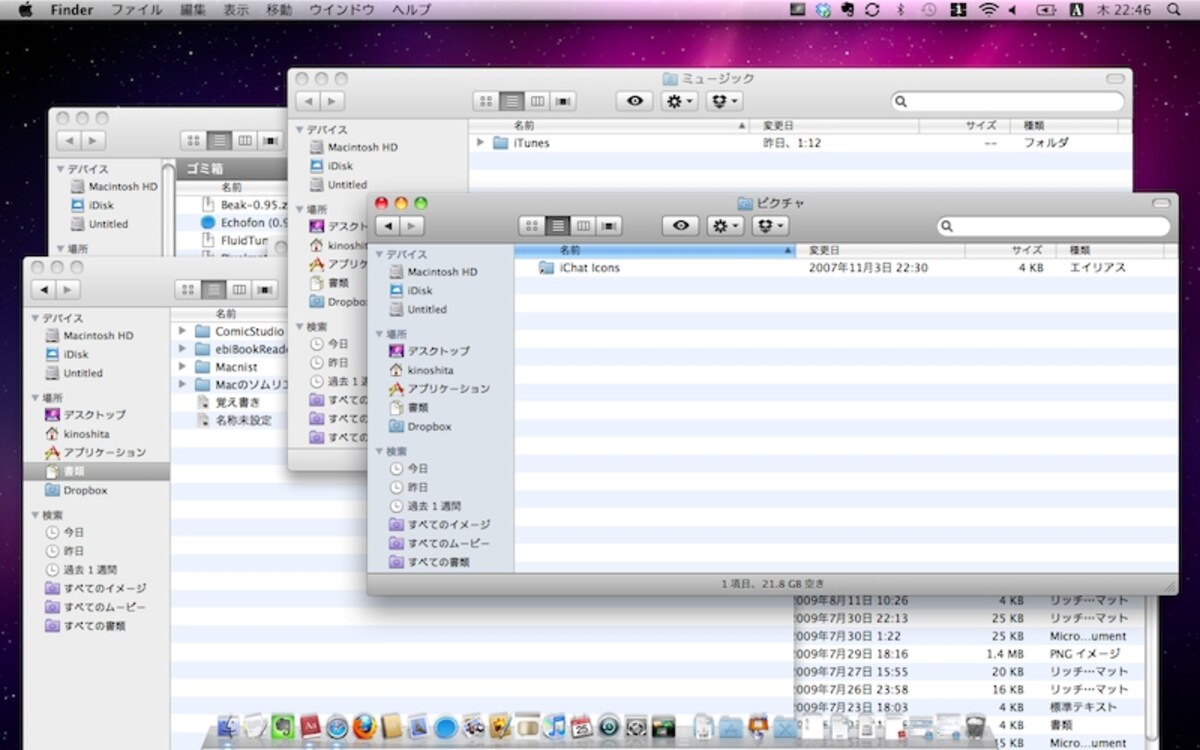Collapse デバイス section in ピクチャ sidebar
Viewport: 1200px width, 750px height.
(x=379, y=255)
